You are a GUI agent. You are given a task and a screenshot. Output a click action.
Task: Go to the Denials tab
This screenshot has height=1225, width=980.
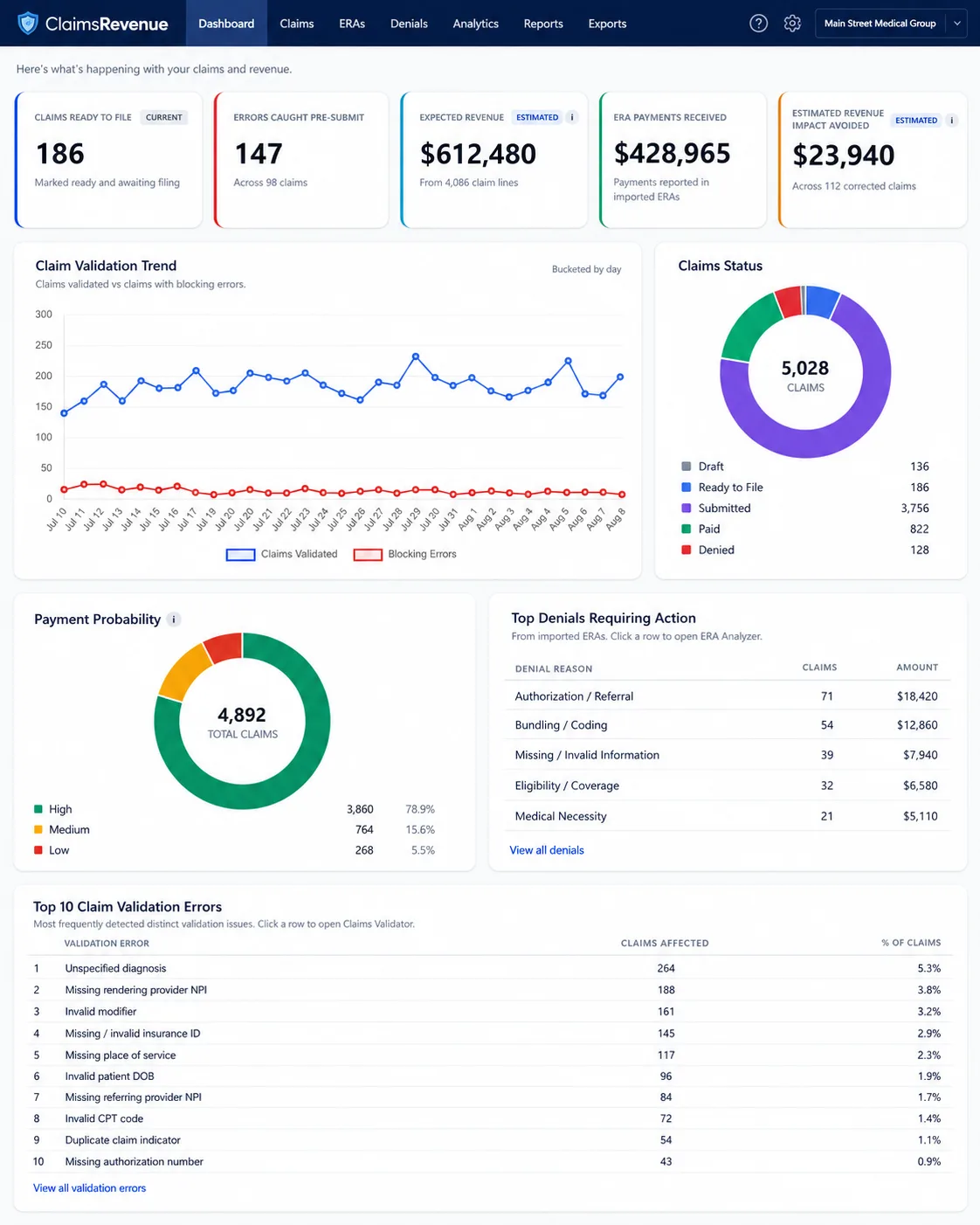[x=409, y=24]
